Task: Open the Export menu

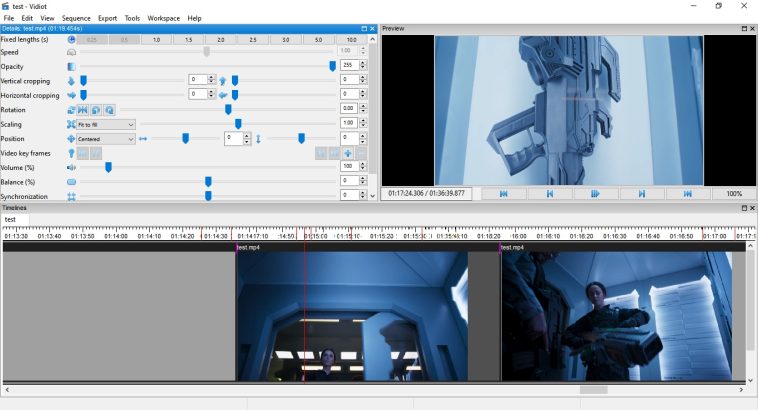Action: [x=107, y=18]
